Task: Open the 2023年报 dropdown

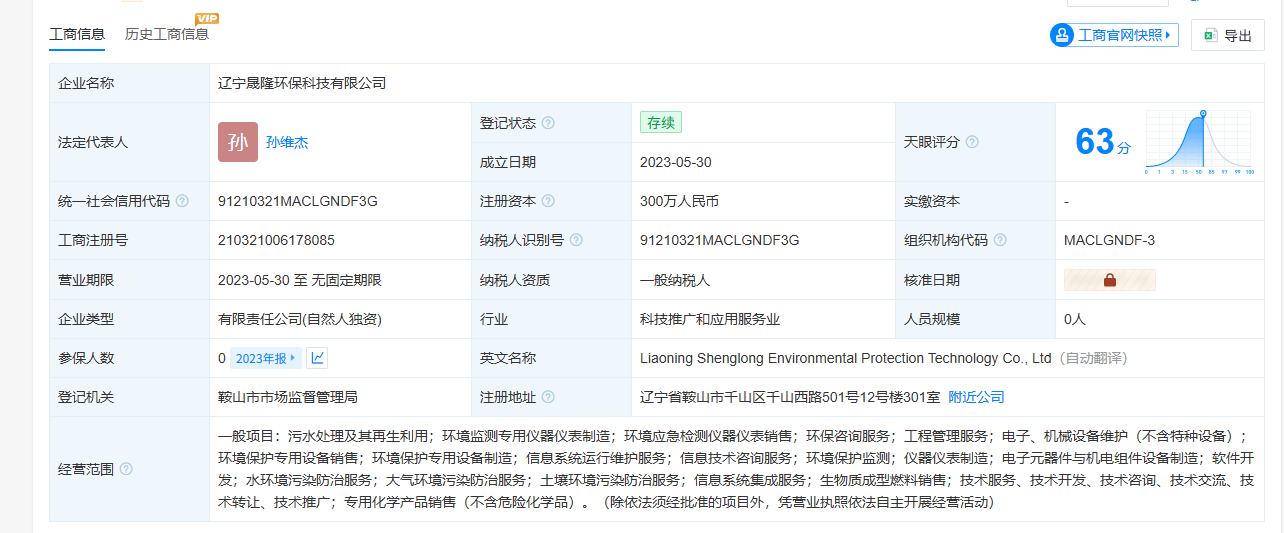Action: 265,358
